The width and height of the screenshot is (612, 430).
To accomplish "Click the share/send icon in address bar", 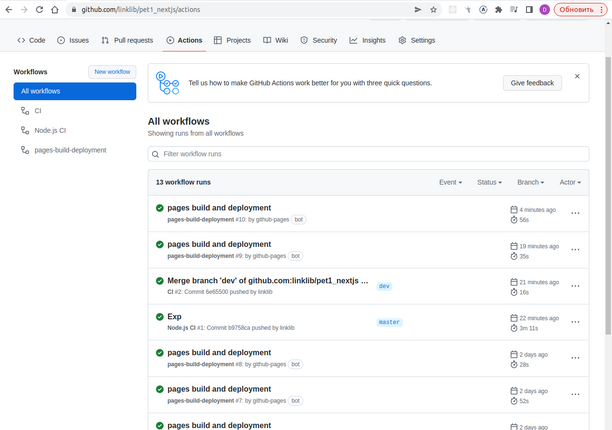I will 418,10.
